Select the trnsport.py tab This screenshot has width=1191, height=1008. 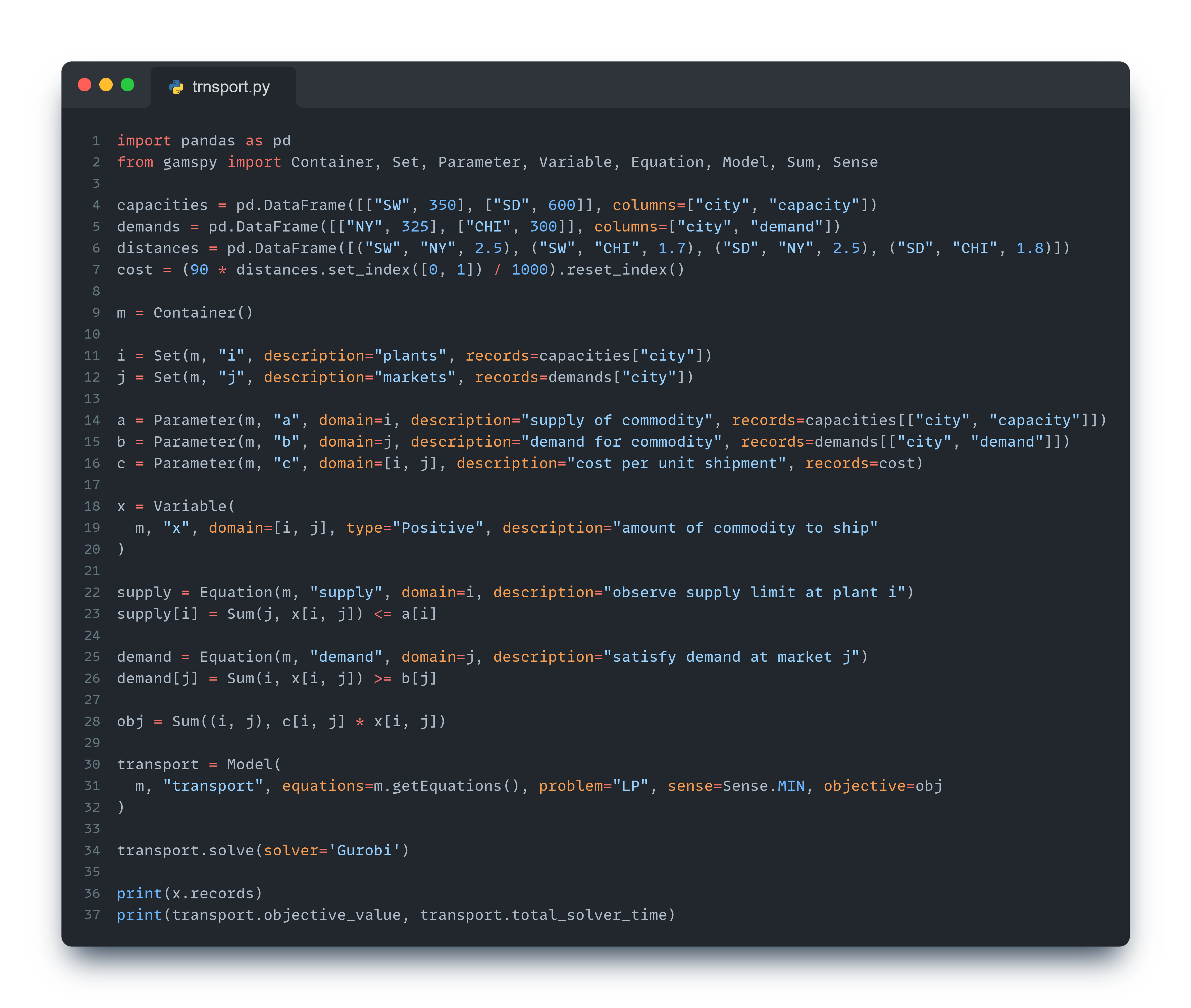[x=230, y=87]
